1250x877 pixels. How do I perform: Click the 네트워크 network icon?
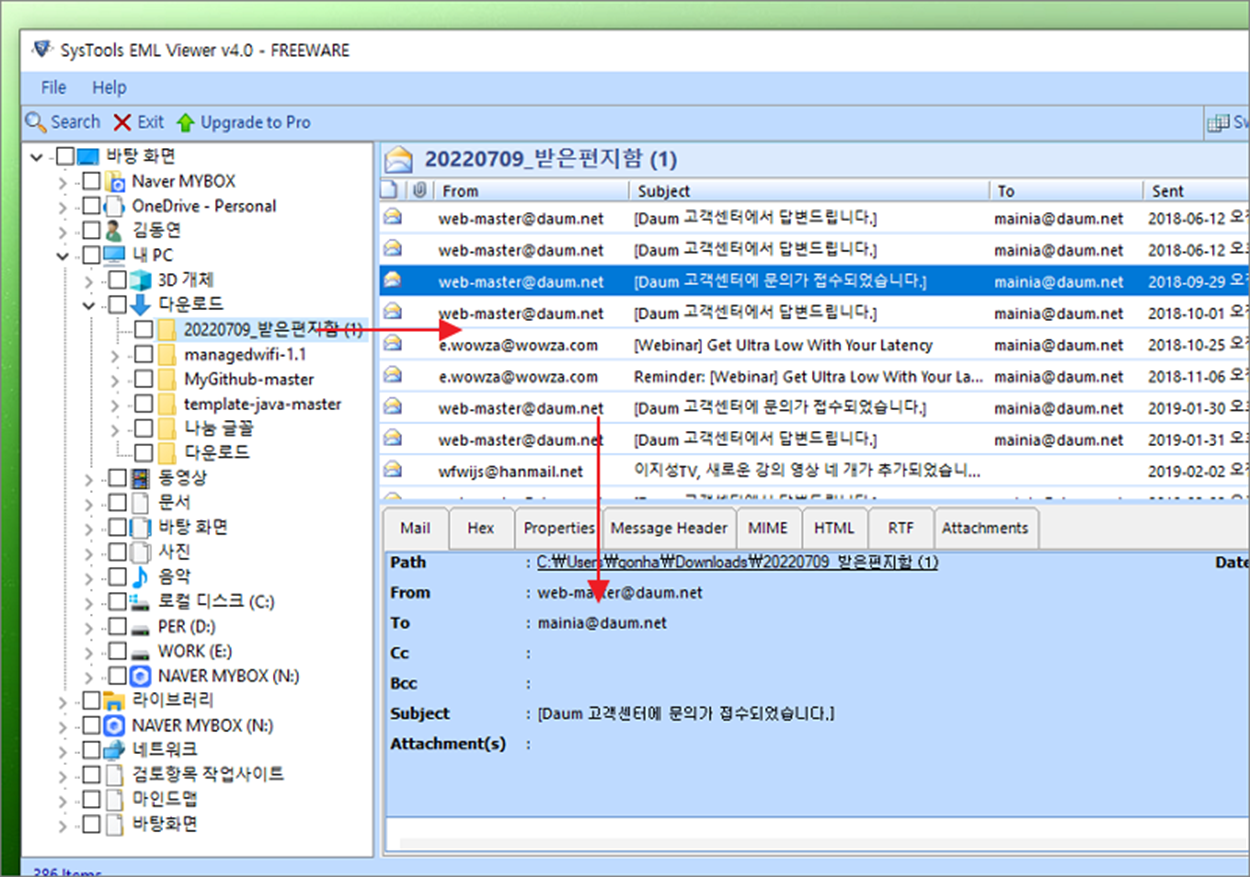click(x=116, y=749)
